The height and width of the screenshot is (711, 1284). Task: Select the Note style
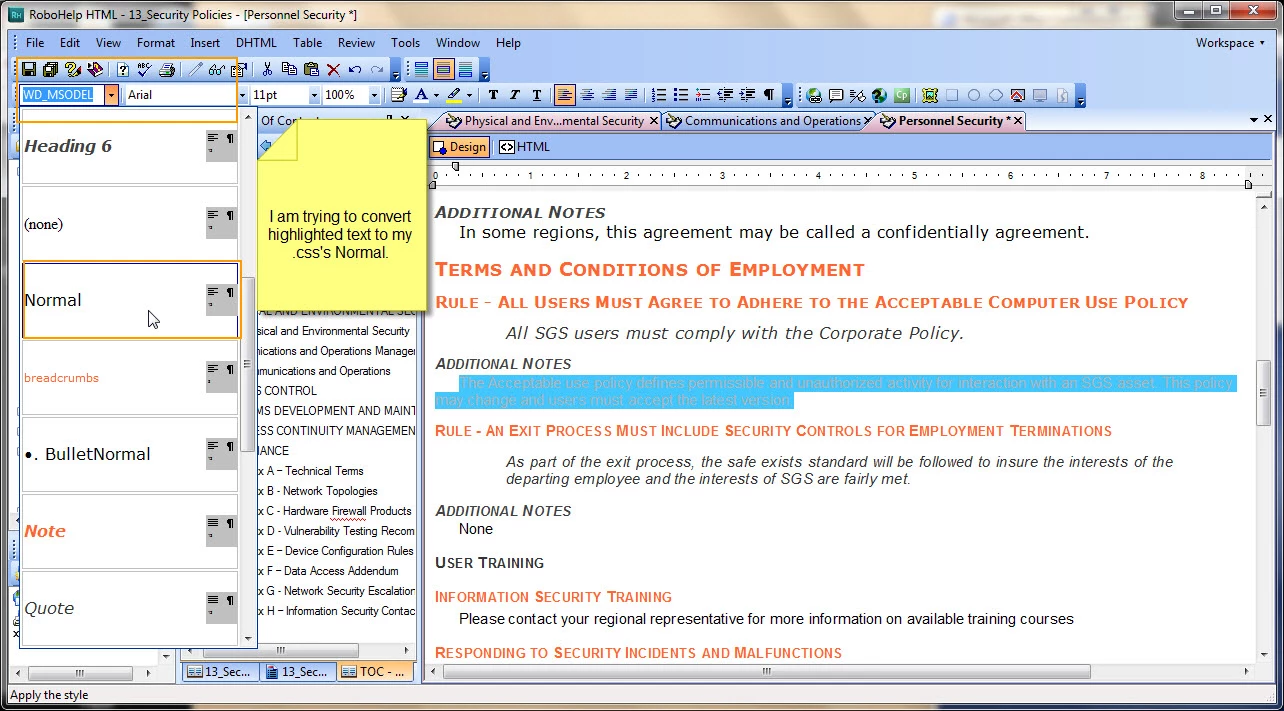[131, 531]
